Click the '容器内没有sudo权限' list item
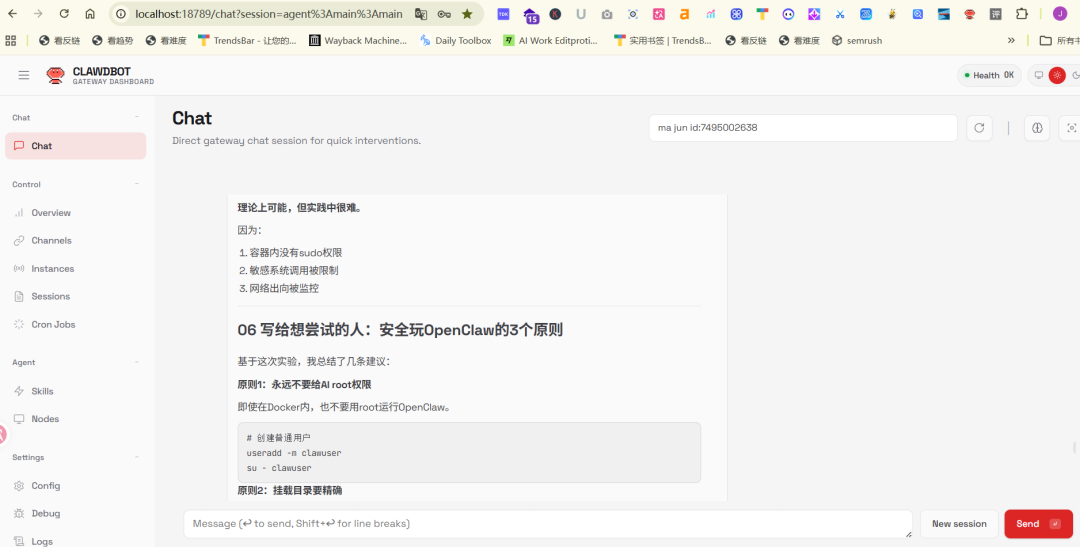This screenshot has height=547, width=1080. click(x=295, y=253)
